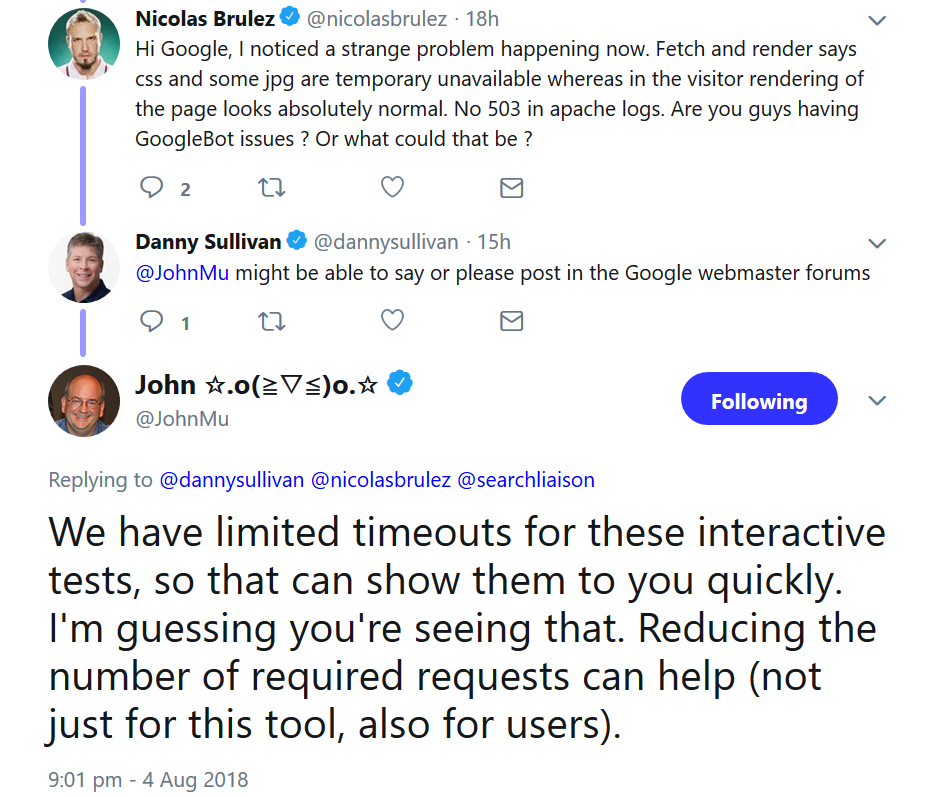
Task: Send Danny Sullivan's reply via Direct Message
Action: [x=511, y=320]
